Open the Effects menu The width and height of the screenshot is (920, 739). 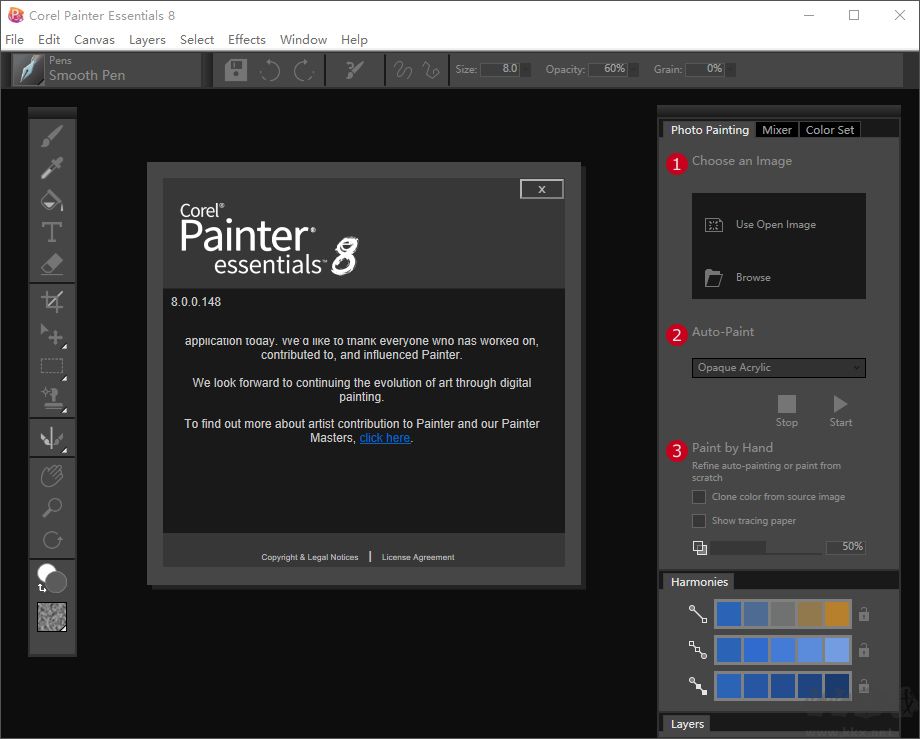(246, 39)
